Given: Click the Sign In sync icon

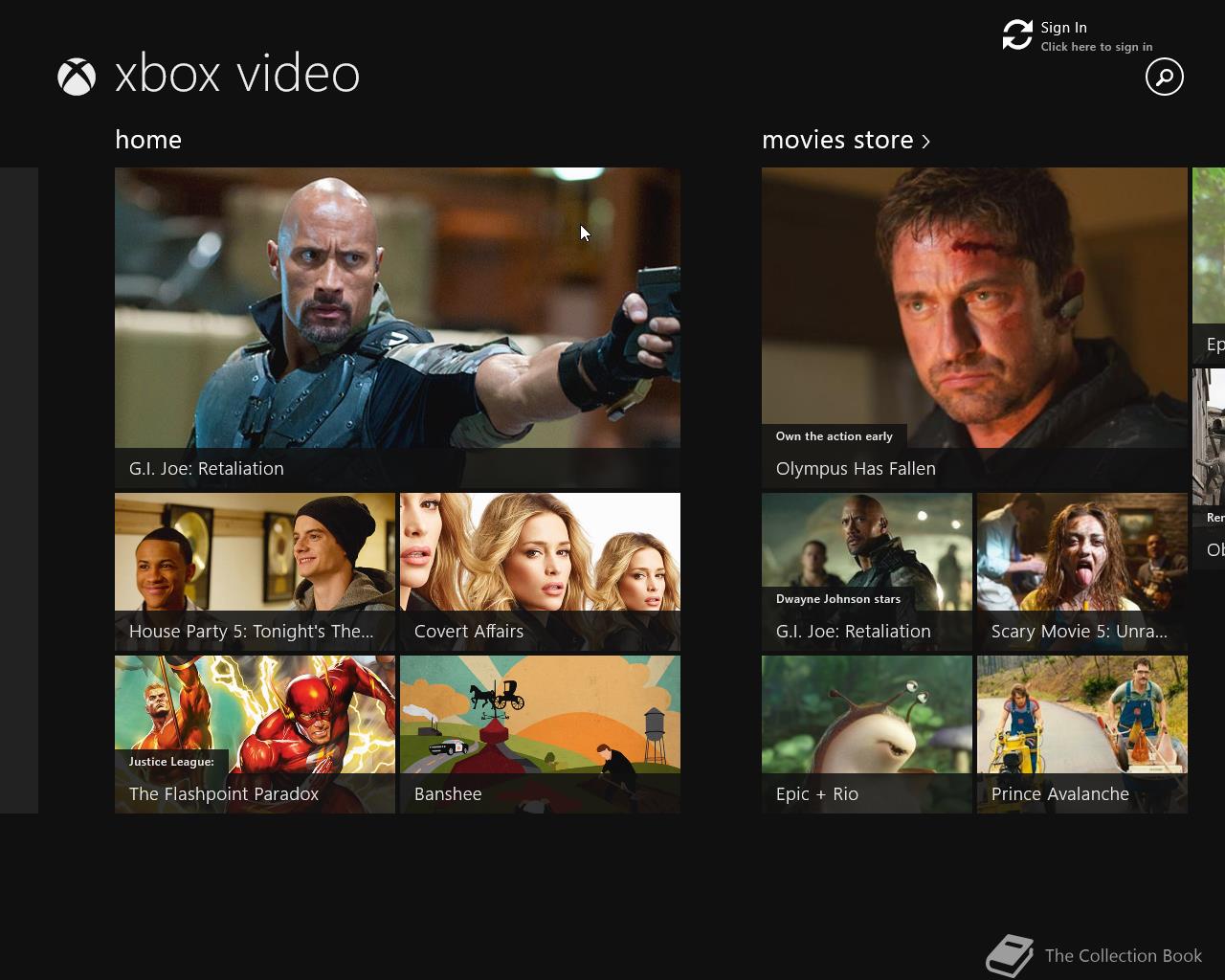Looking at the screenshot, I should point(1017,34).
